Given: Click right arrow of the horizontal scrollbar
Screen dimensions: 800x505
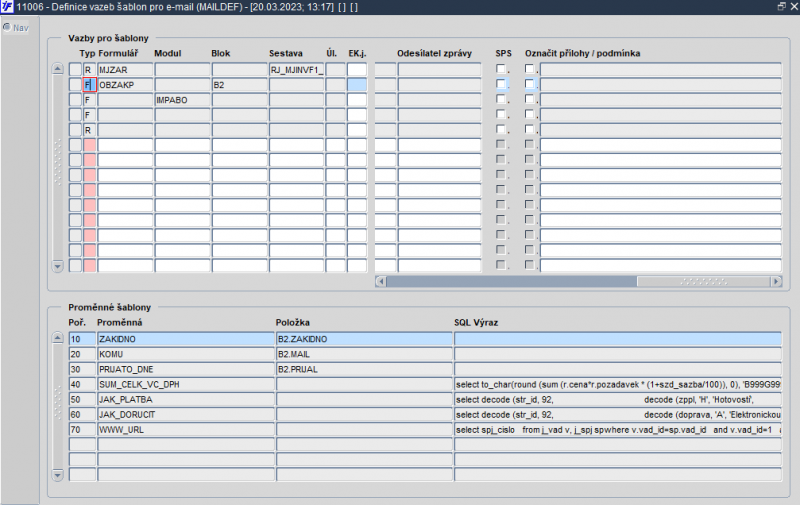Looking at the screenshot, I should [x=775, y=281].
